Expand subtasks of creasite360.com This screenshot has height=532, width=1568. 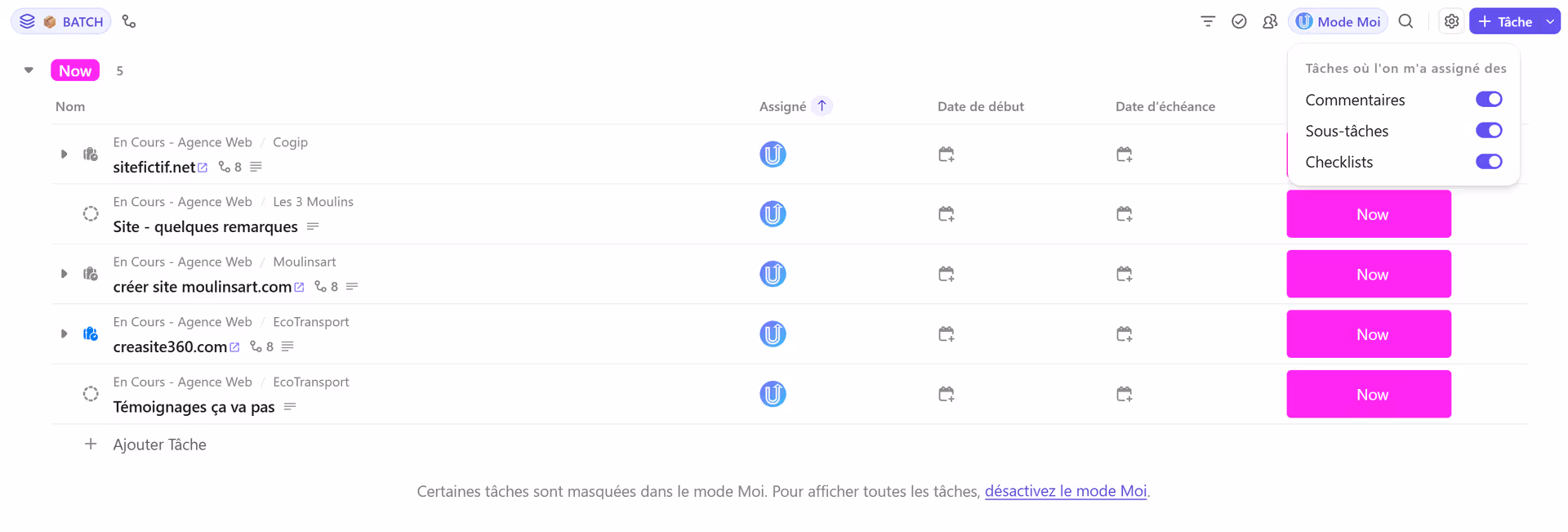[x=64, y=333]
